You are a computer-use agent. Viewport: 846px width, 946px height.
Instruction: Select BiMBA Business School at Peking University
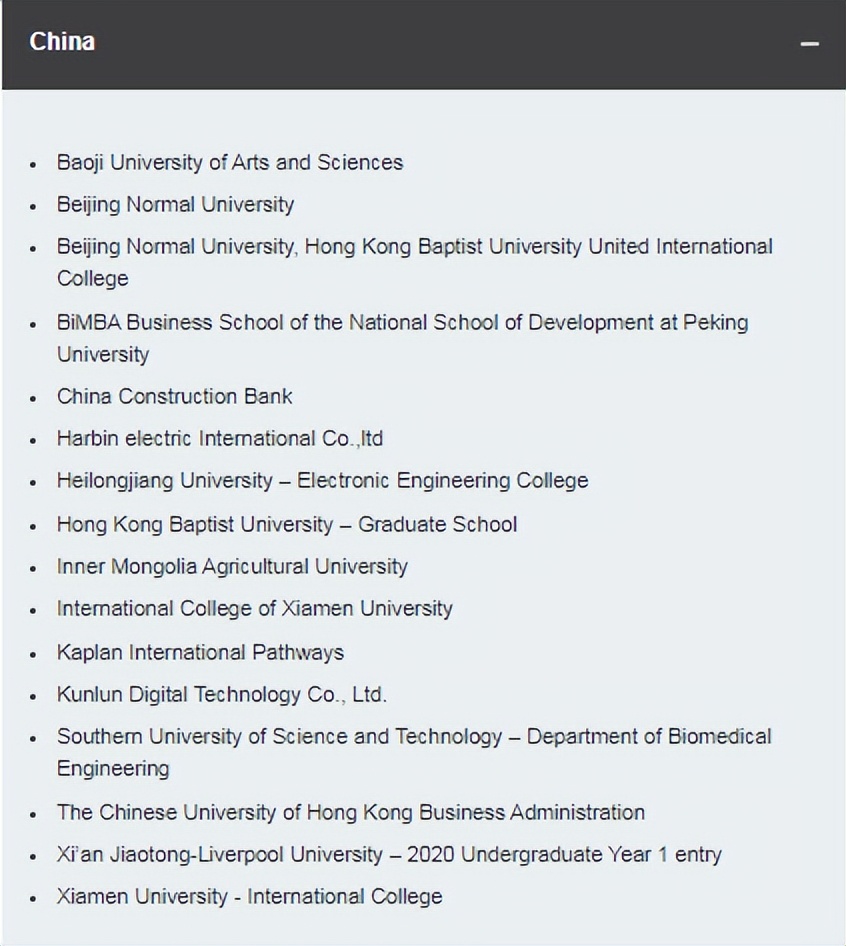coord(402,323)
